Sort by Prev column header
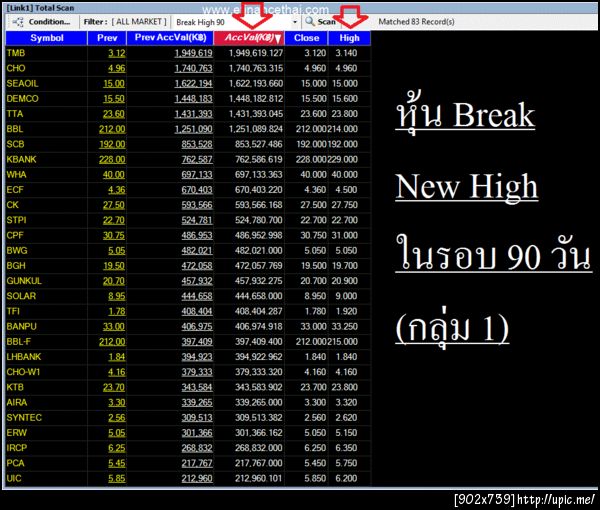The image size is (600, 510). click(107, 38)
